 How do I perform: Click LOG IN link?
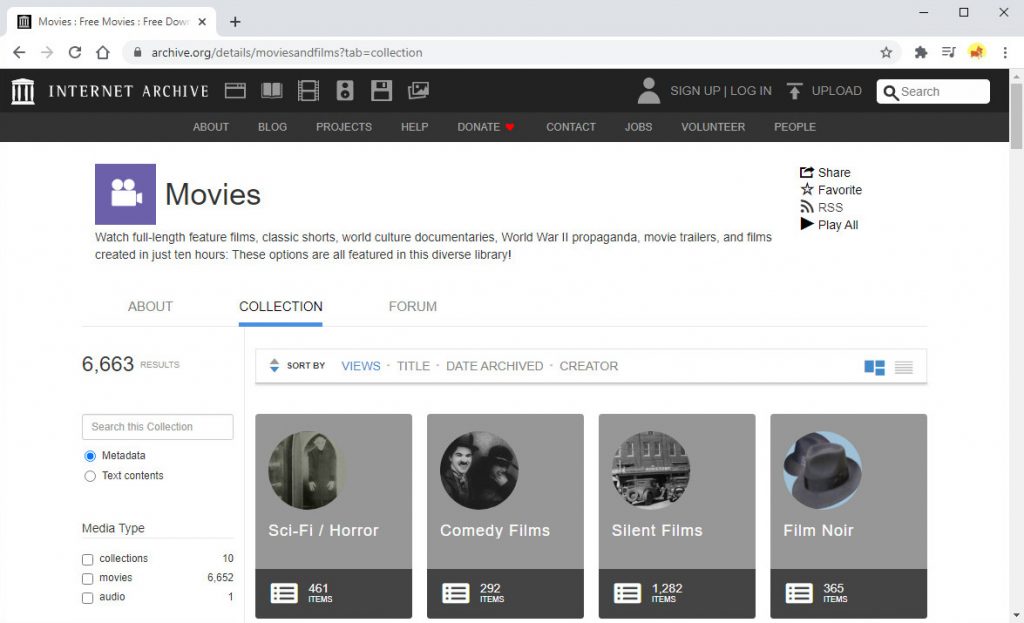[751, 91]
